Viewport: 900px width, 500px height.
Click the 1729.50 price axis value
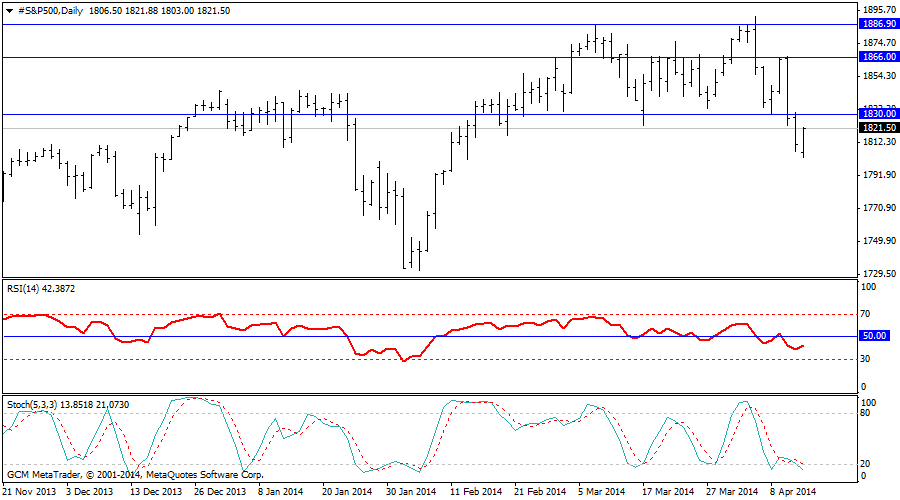click(x=879, y=274)
